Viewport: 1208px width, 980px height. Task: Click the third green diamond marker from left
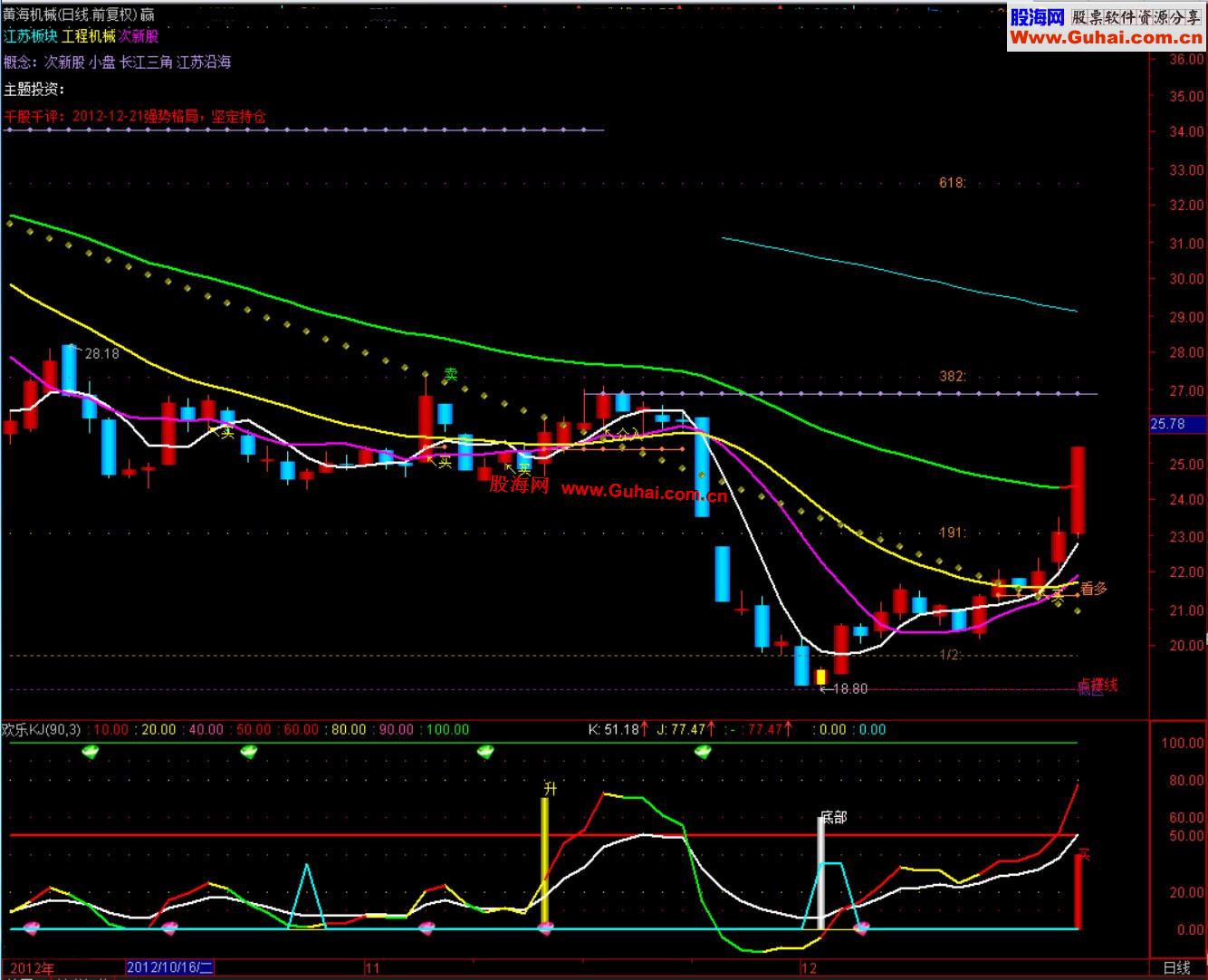click(x=487, y=751)
